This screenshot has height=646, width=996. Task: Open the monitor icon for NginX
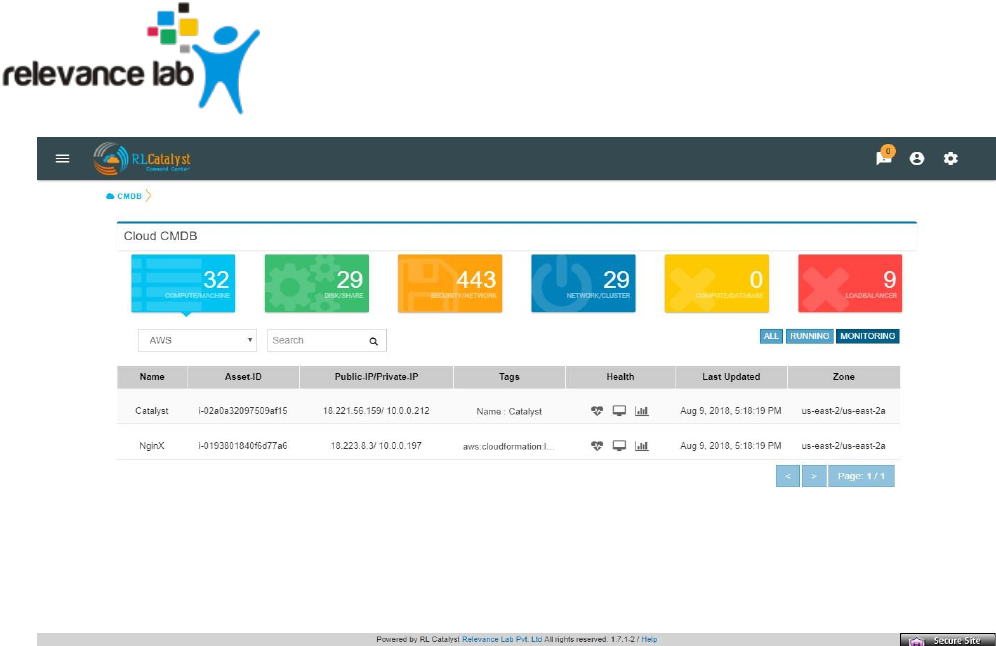point(619,446)
